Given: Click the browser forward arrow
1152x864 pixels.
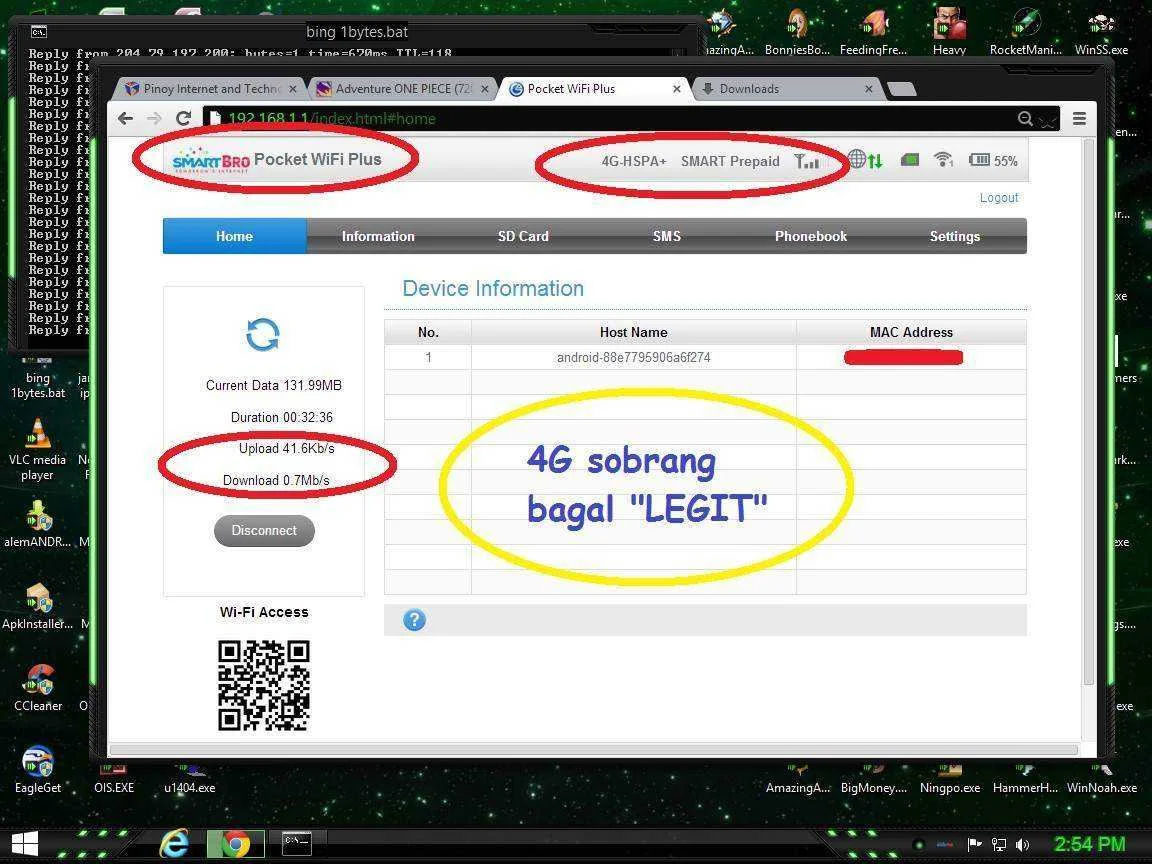Looking at the screenshot, I should pos(154,118).
